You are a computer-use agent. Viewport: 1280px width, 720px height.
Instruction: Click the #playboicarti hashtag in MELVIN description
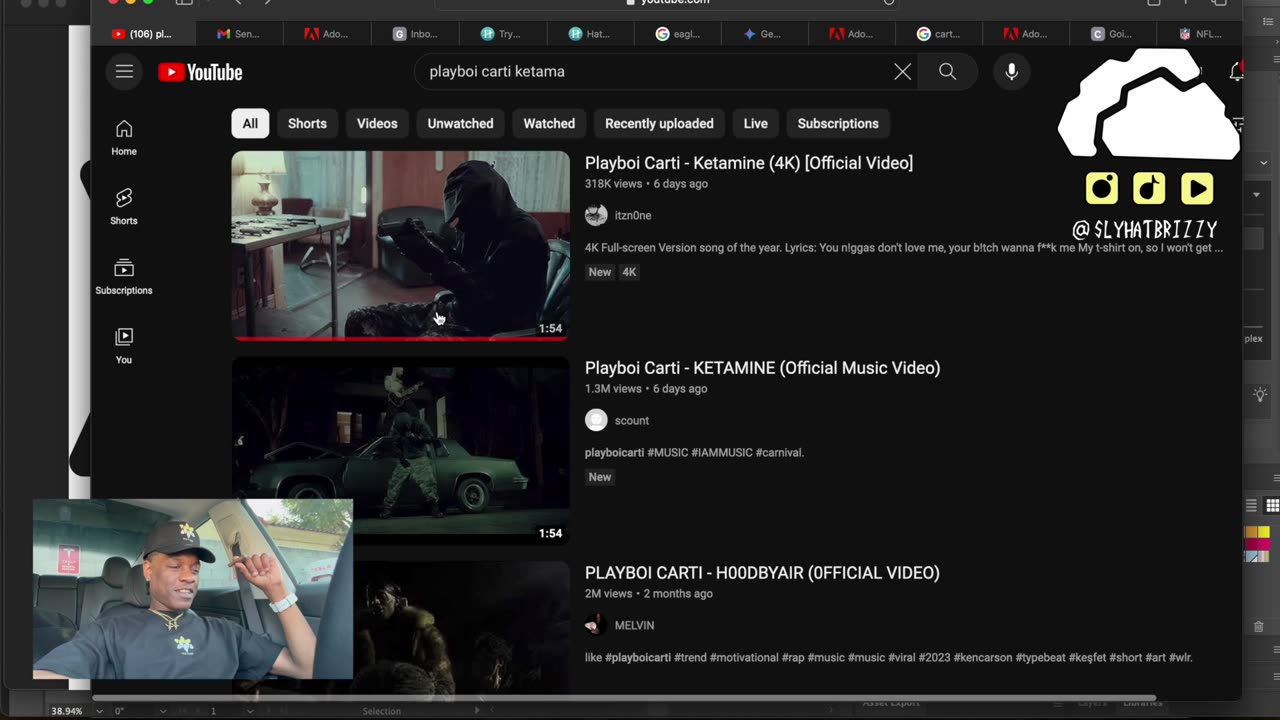638,658
